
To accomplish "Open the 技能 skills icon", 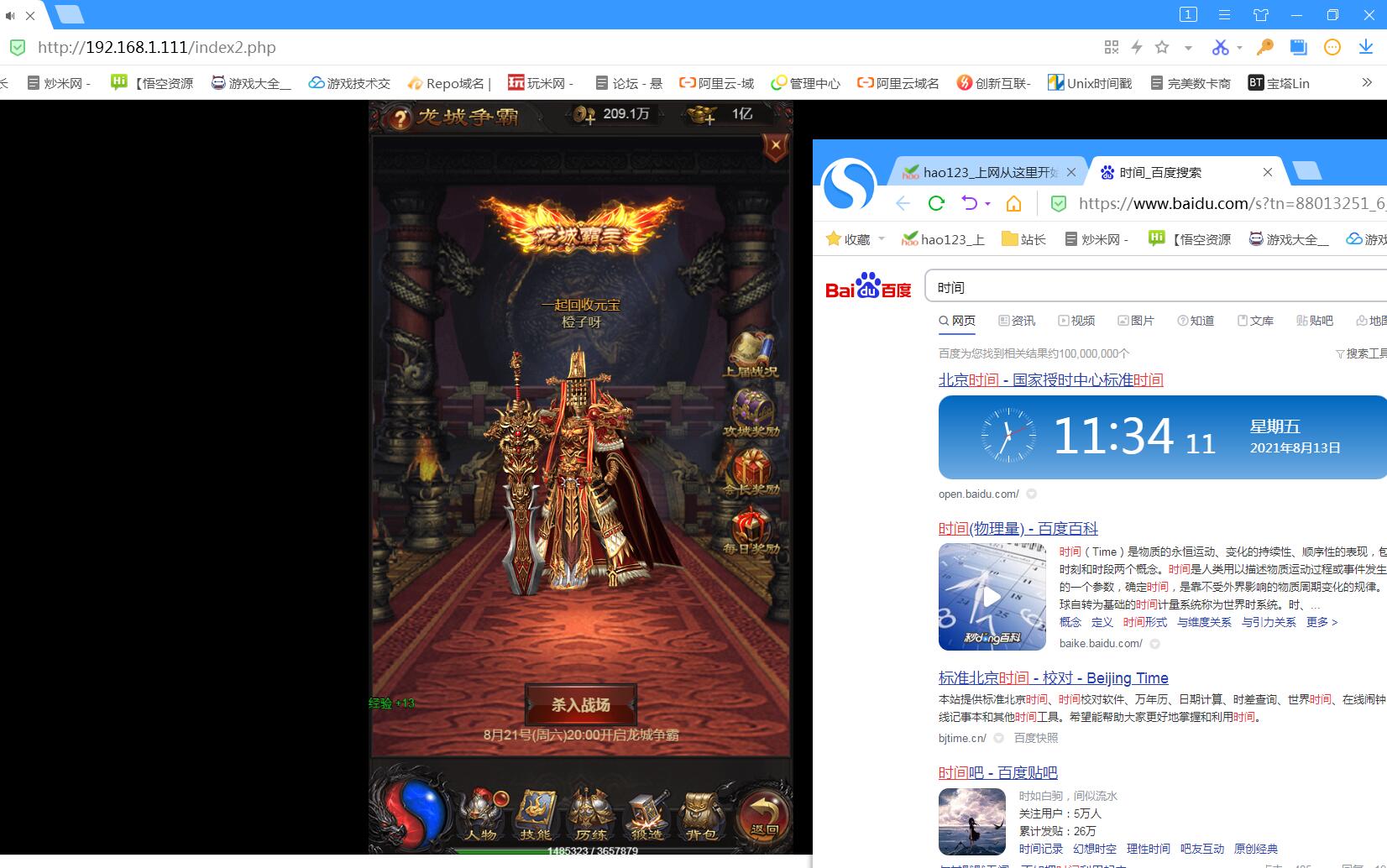I will click(536, 813).
